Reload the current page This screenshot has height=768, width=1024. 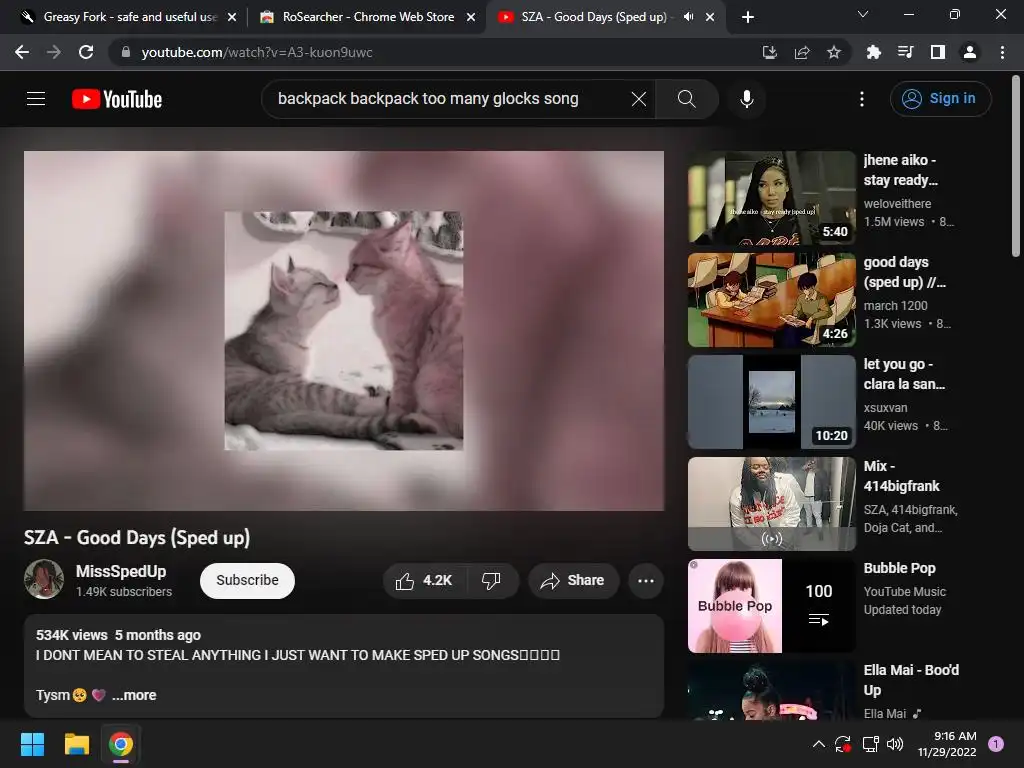86,52
